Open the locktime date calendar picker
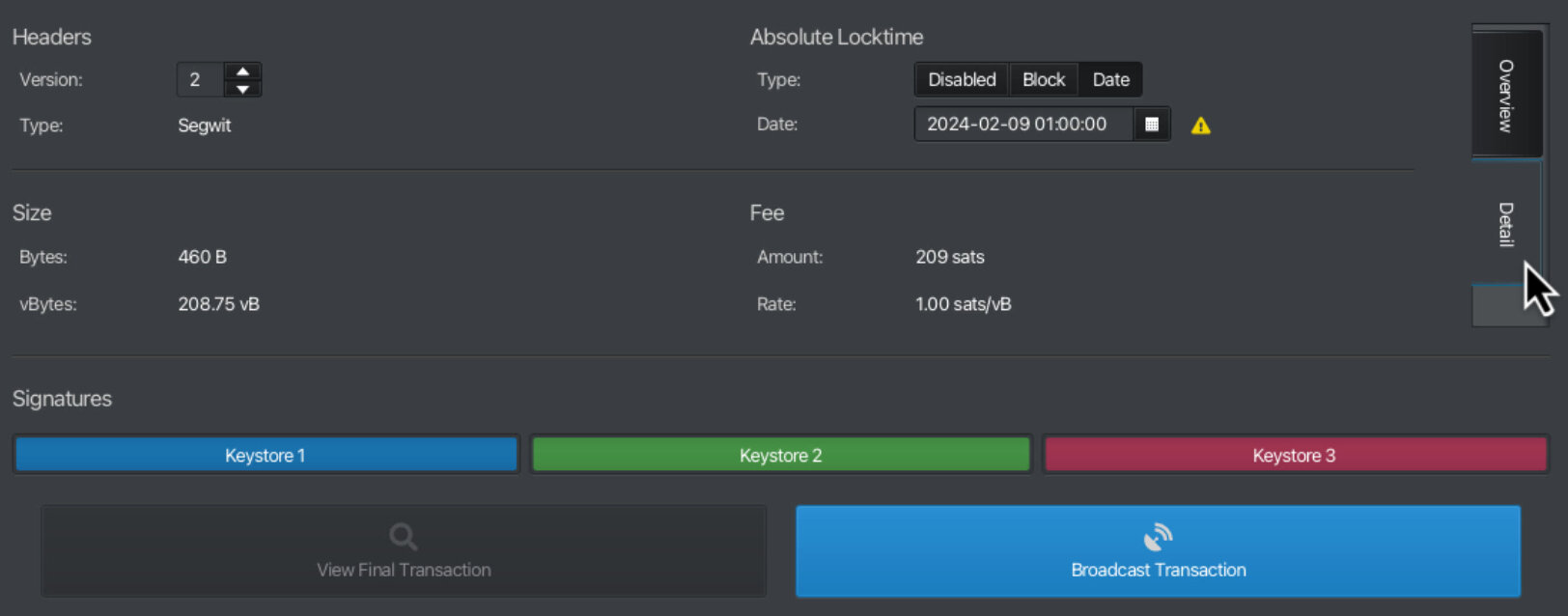The image size is (1568, 616). [1151, 125]
